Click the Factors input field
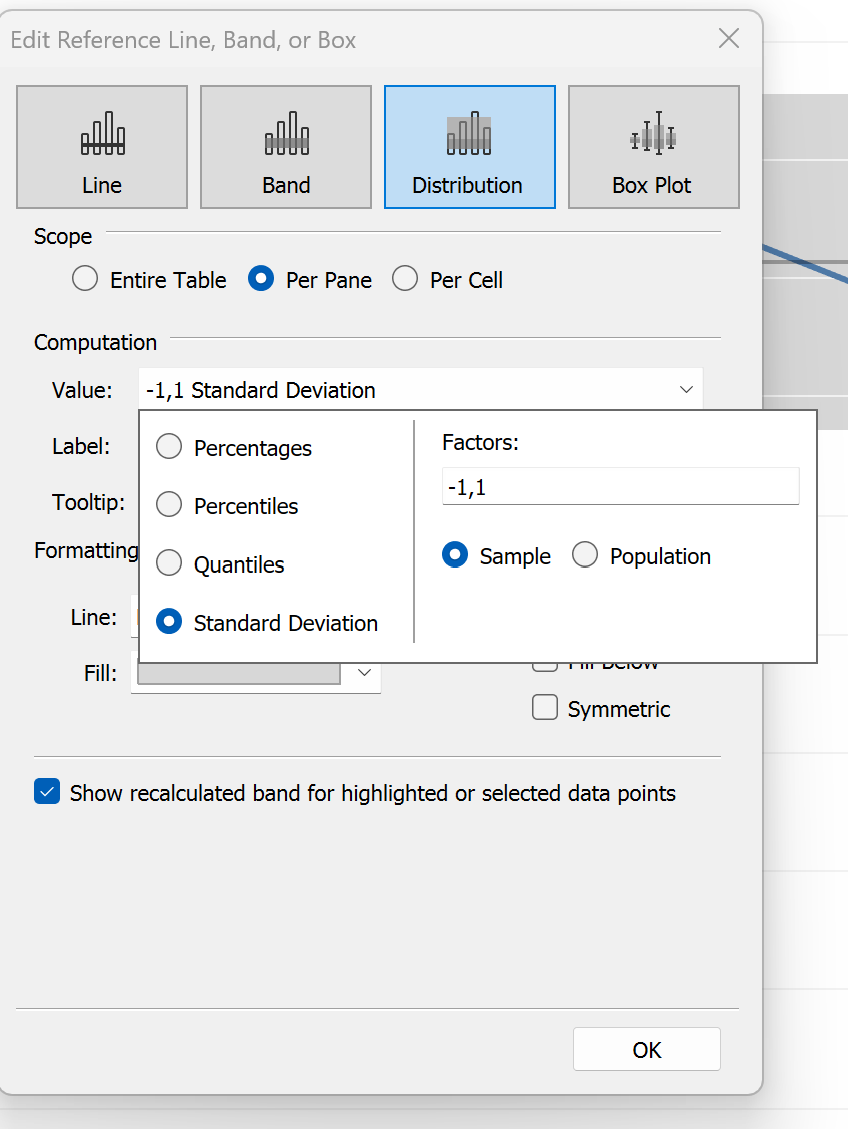Viewport: 848px width, 1130px height. [x=620, y=487]
